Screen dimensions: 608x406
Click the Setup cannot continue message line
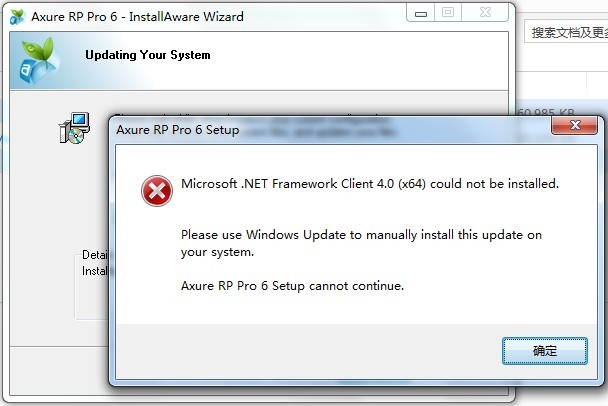click(292, 286)
